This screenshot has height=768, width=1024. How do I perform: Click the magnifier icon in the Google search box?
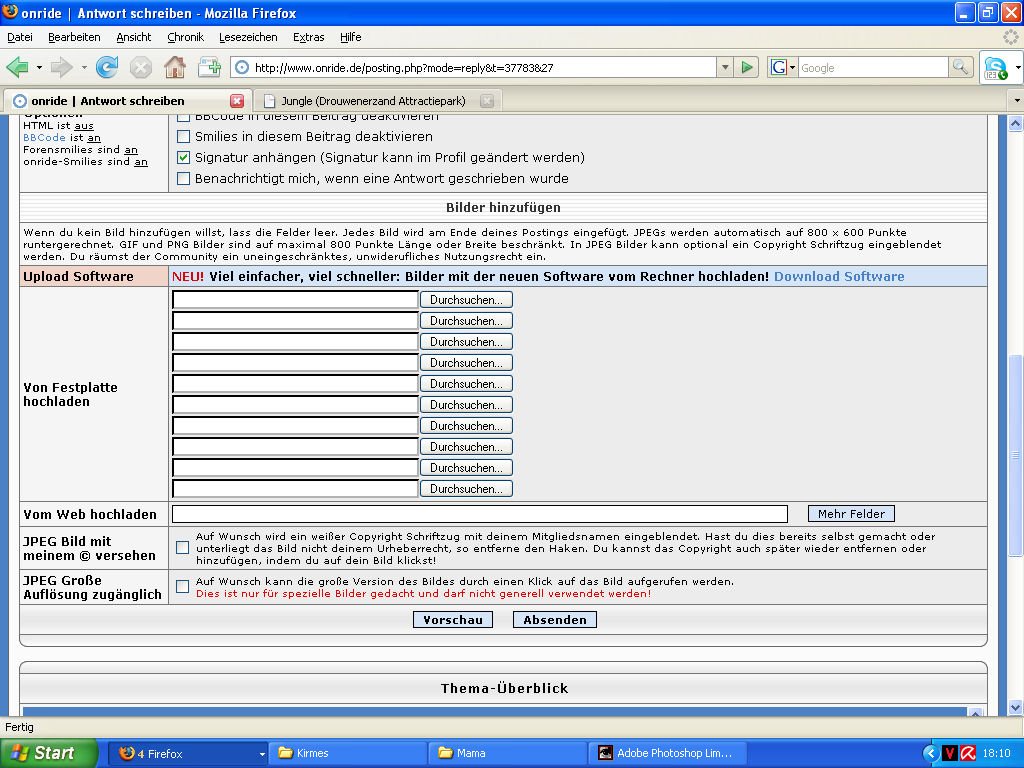coord(962,67)
